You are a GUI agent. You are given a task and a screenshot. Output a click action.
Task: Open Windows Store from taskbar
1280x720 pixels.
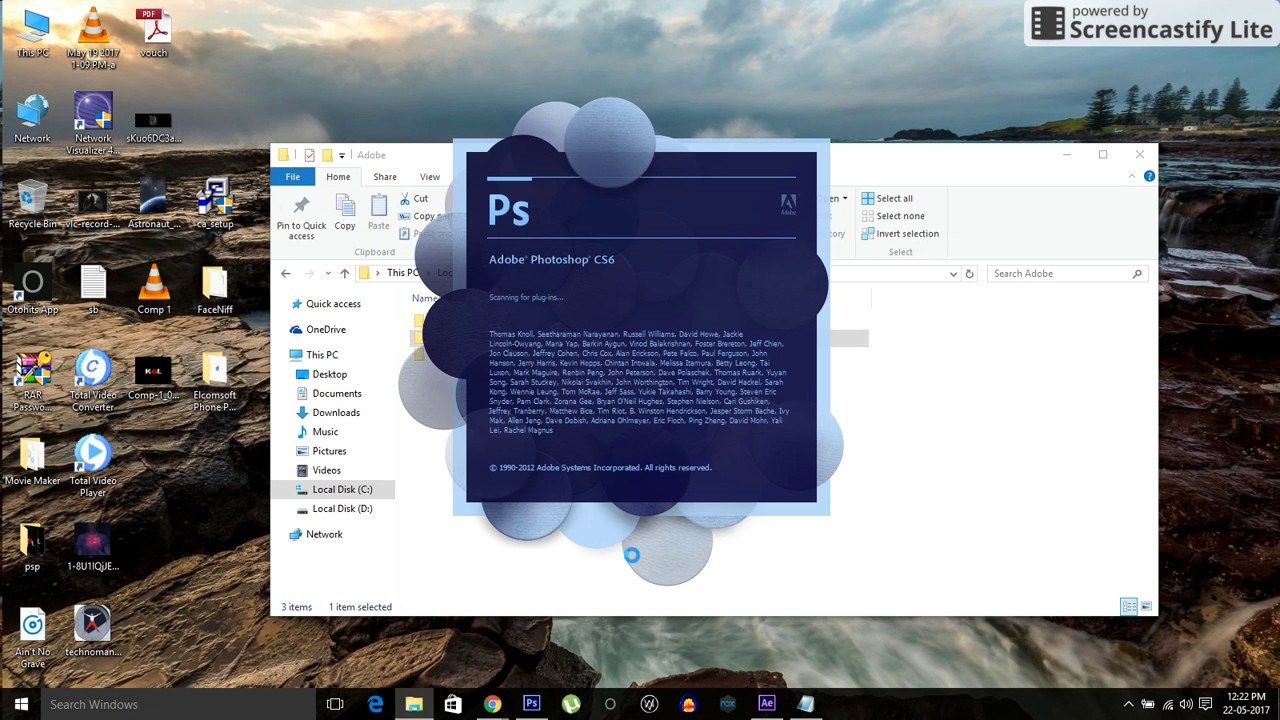point(453,704)
